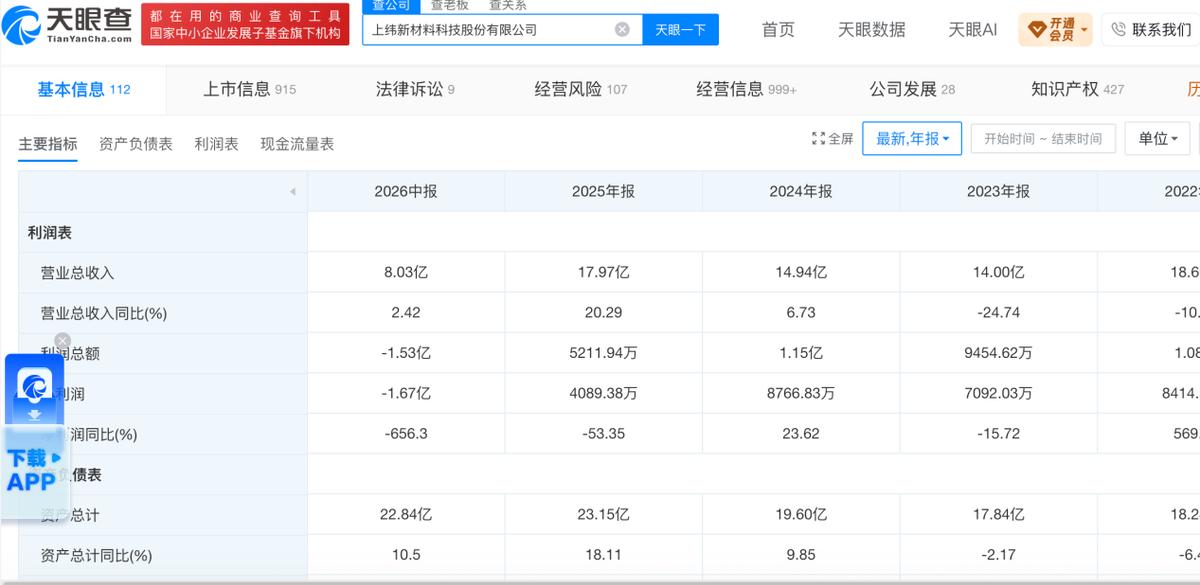Click the 5211.94万 profit cell
The height and width of the screenshot is (585, 1200).
[603, 353]
